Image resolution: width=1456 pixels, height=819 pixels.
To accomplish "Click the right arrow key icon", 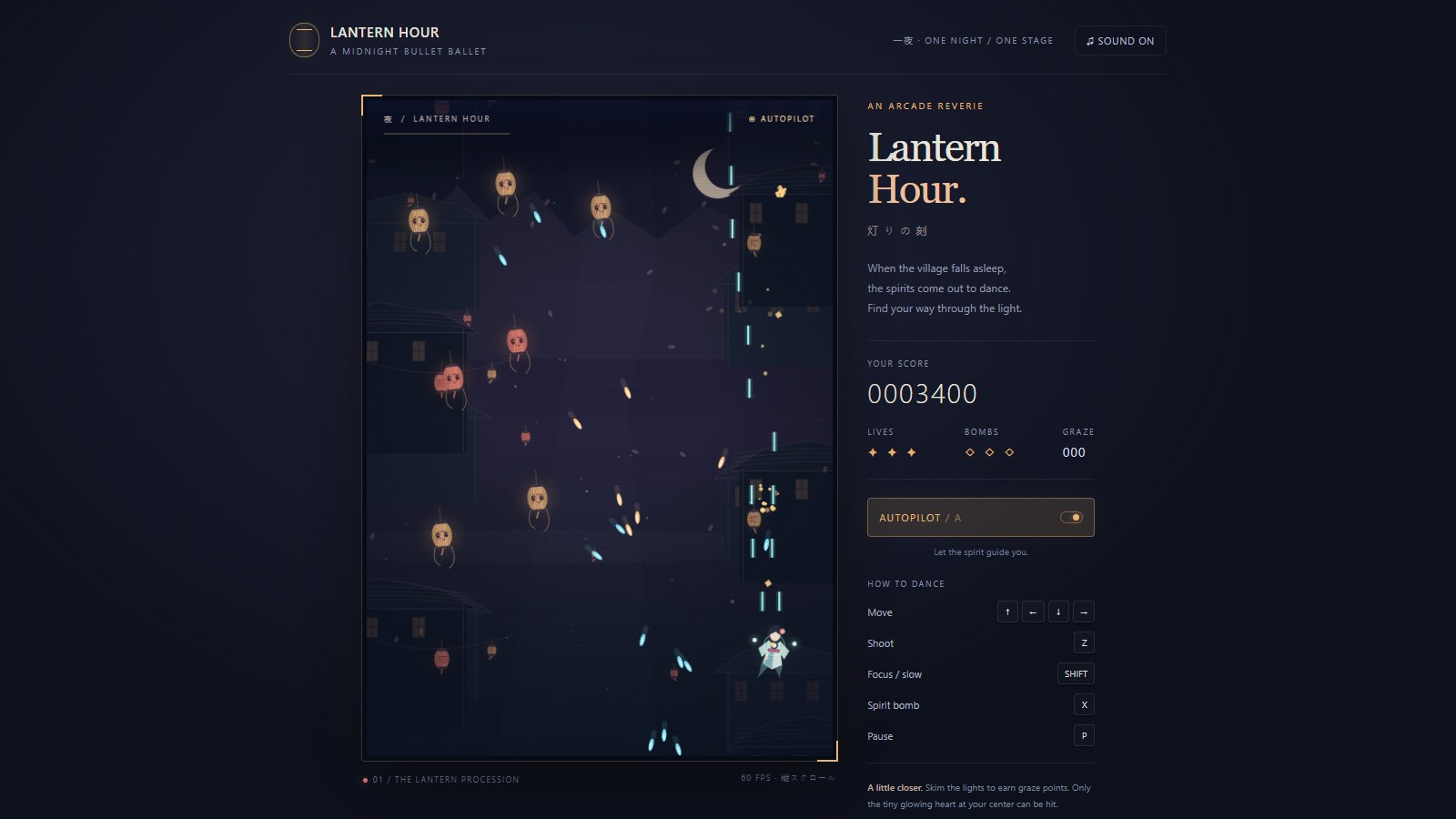I will (x=1084, y=612).
